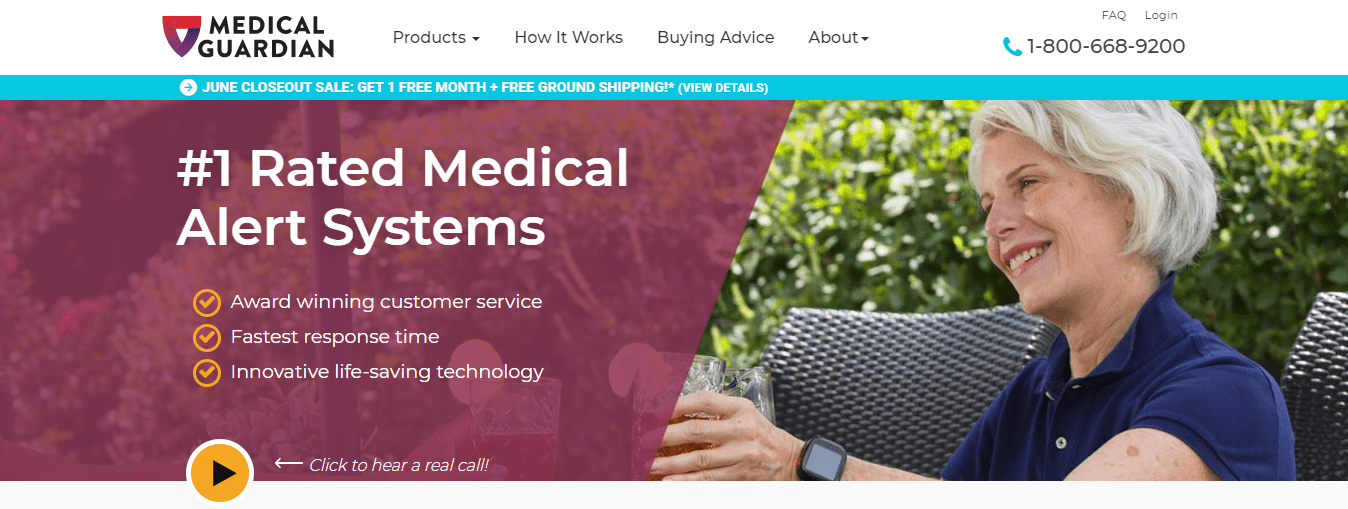The height and width of the screenshot is (509, 1348).
Task: Click the June Closeout Sale banner text
Action: (x=438, y=87)
